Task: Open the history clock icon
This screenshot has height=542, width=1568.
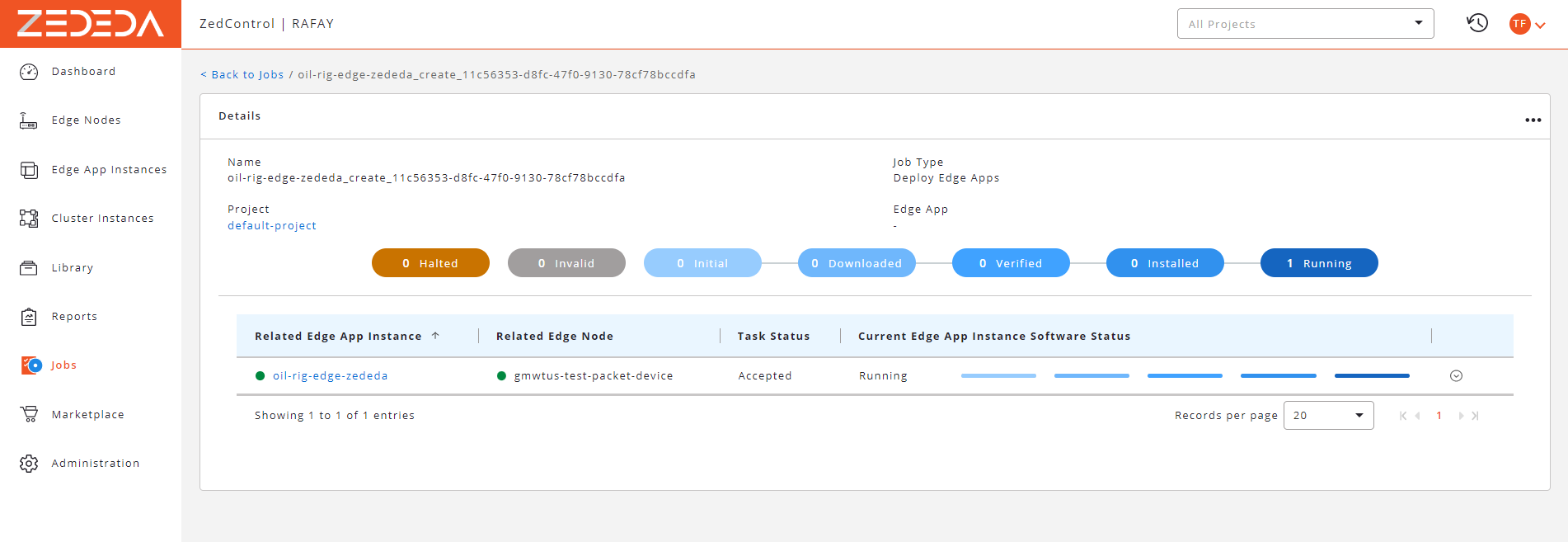Action: pos(1477,23)
